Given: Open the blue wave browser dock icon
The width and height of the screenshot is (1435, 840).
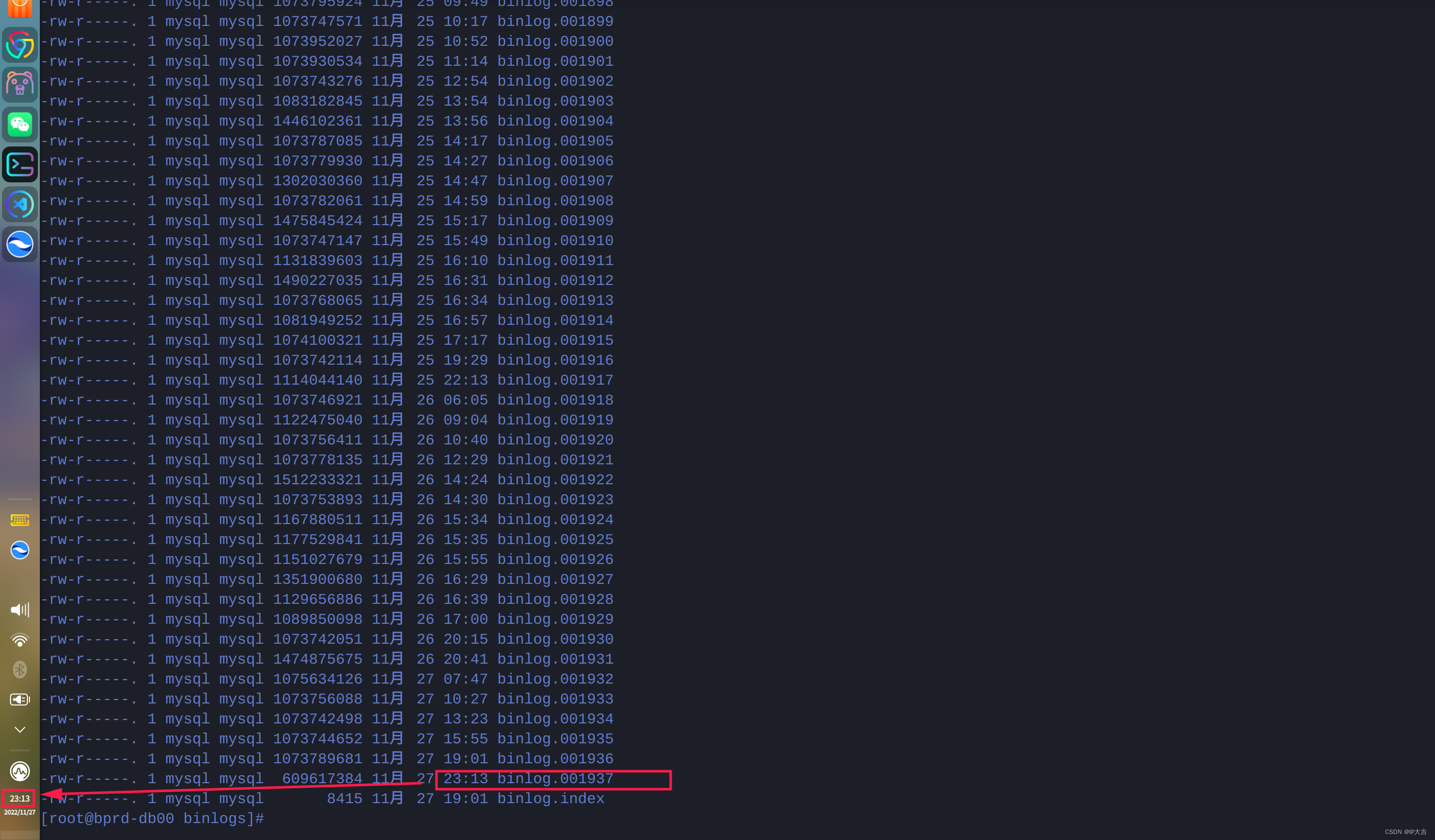Looking at the screenshot, I should click(20, 244).
